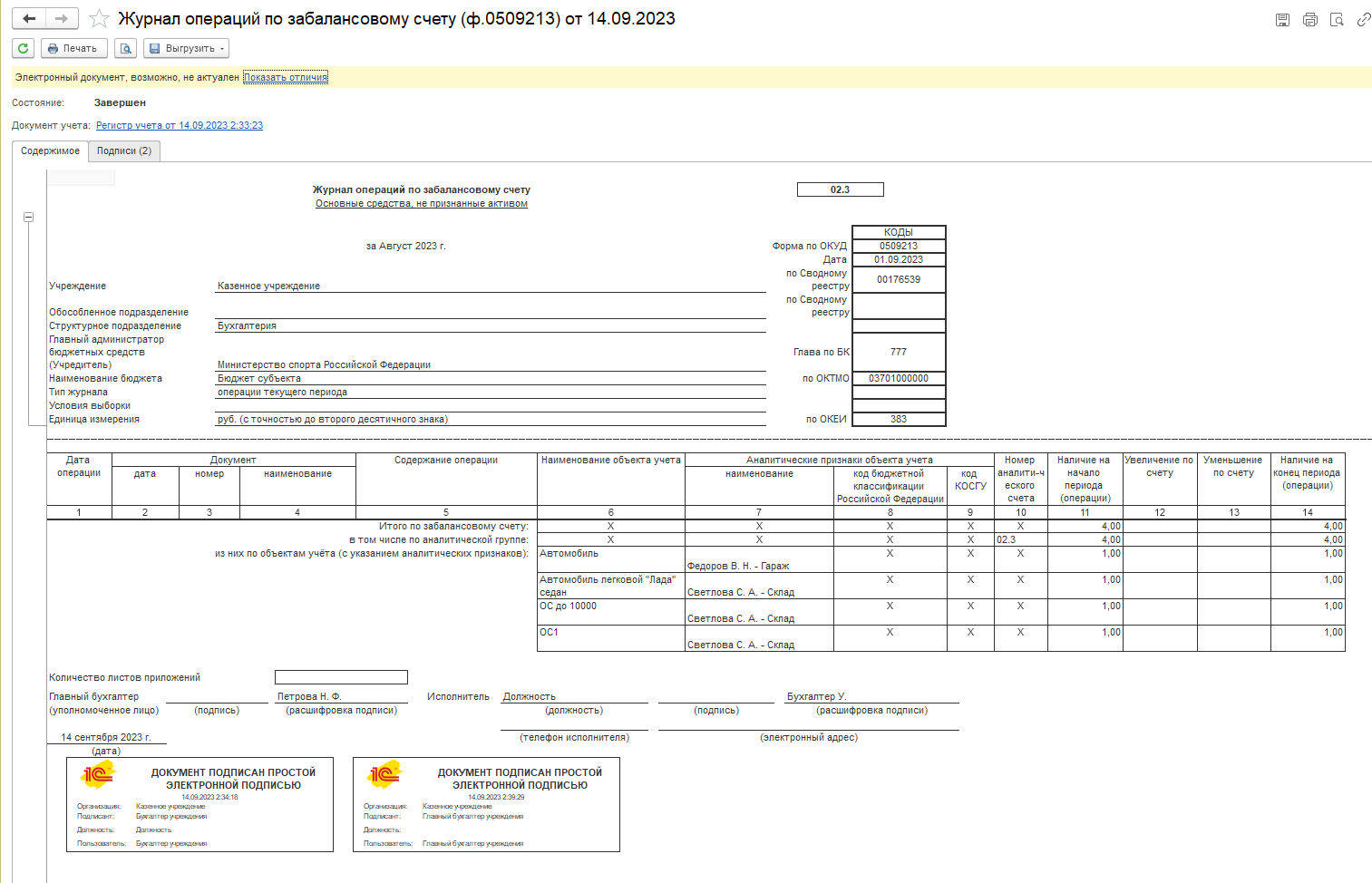Select cell Федоров В. Н. - Гараж

click(759, 559)
